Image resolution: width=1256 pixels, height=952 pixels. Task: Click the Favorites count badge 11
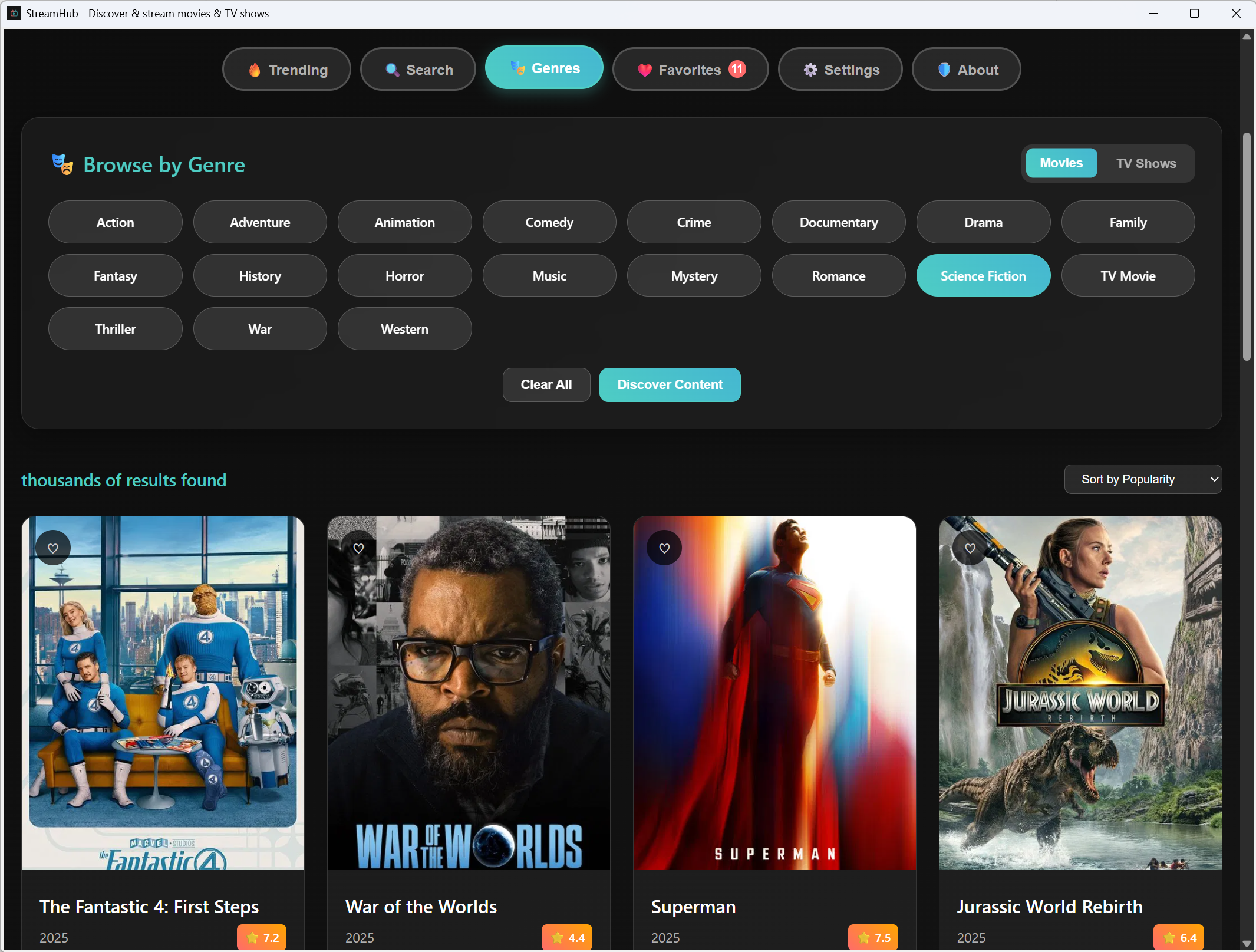pos(737,69)
